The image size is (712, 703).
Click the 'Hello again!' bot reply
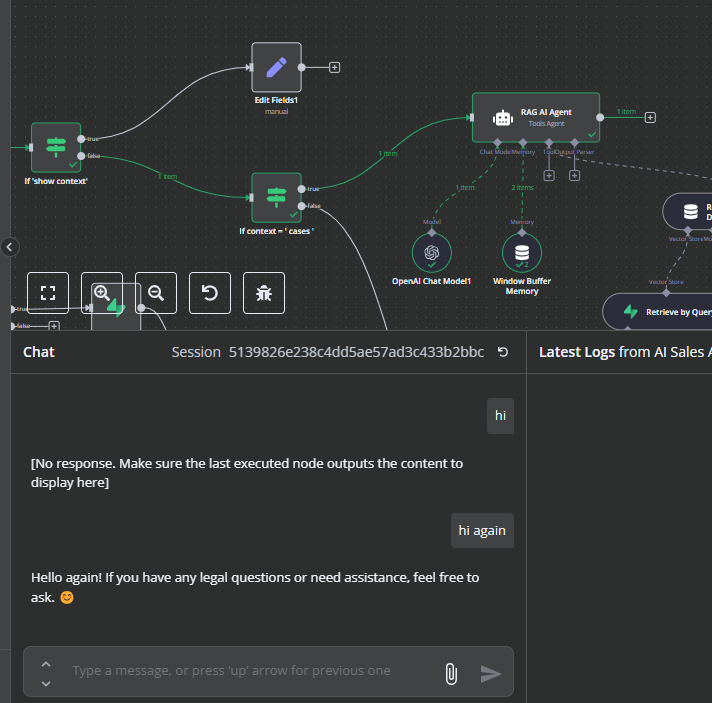pos(255,587)
